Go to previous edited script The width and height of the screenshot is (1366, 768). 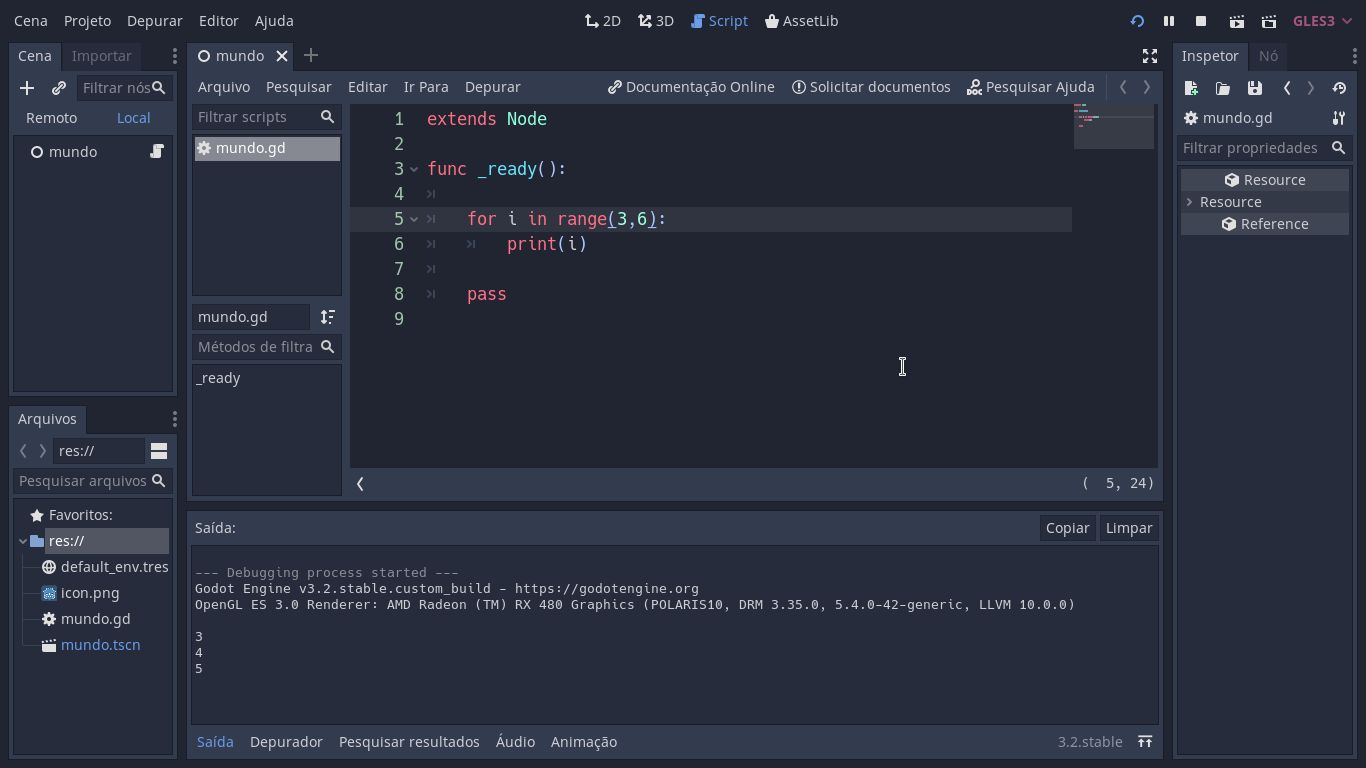click(x=1123, y=87)
